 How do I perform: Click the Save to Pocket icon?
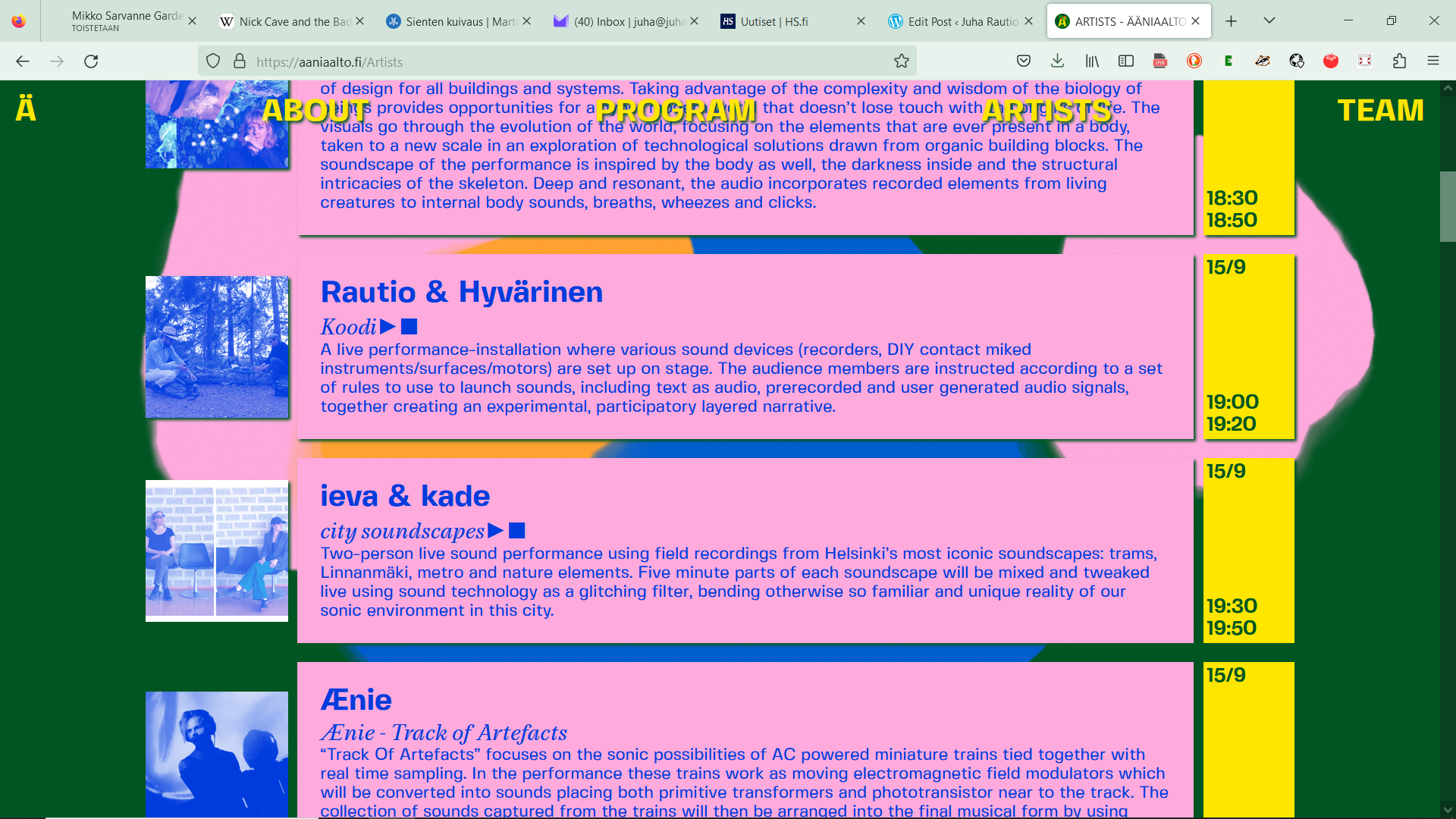point(1023,61)
